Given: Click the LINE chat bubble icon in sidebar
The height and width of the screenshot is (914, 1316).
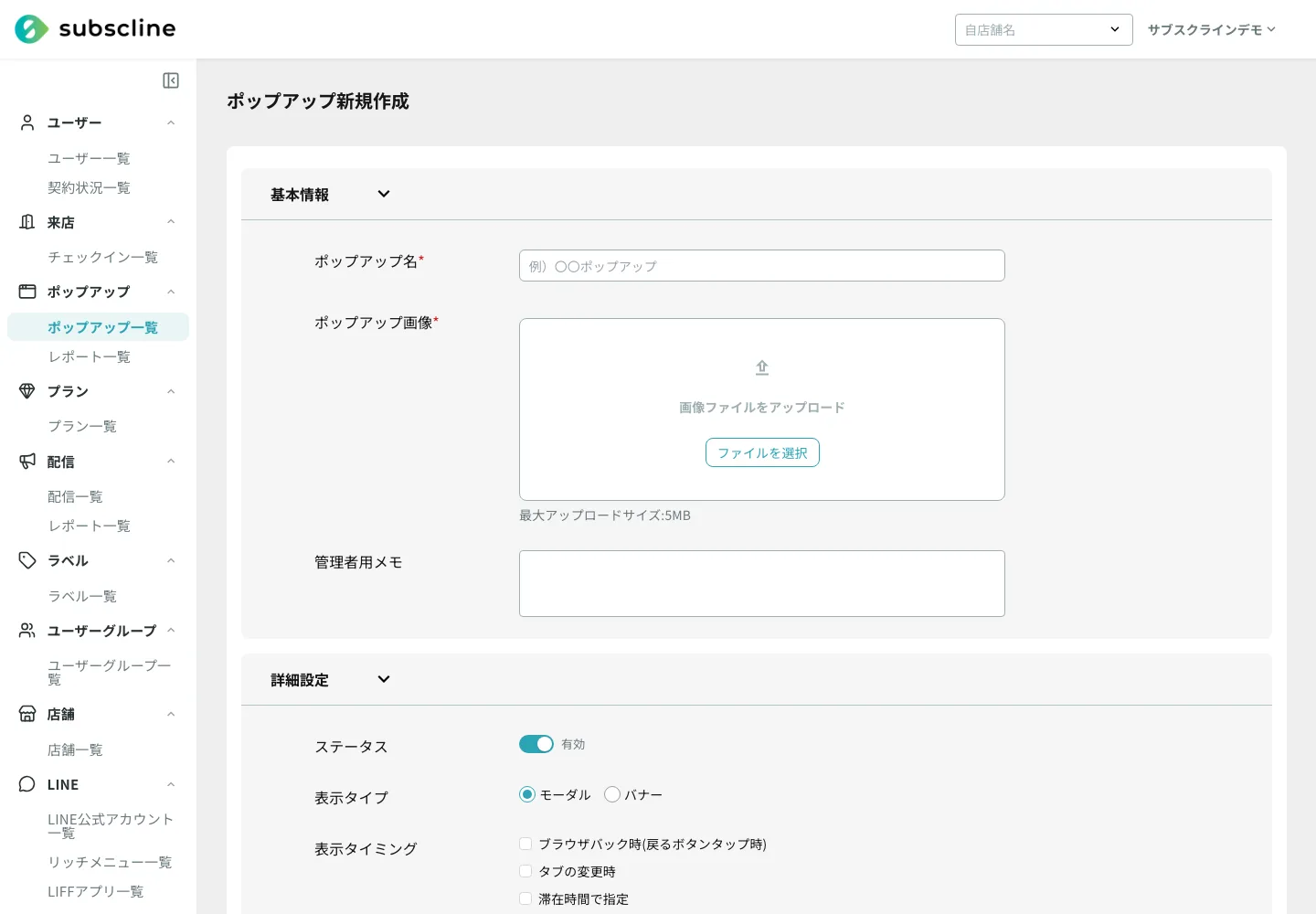Looking at the screenshot, I should coord(27,784).
